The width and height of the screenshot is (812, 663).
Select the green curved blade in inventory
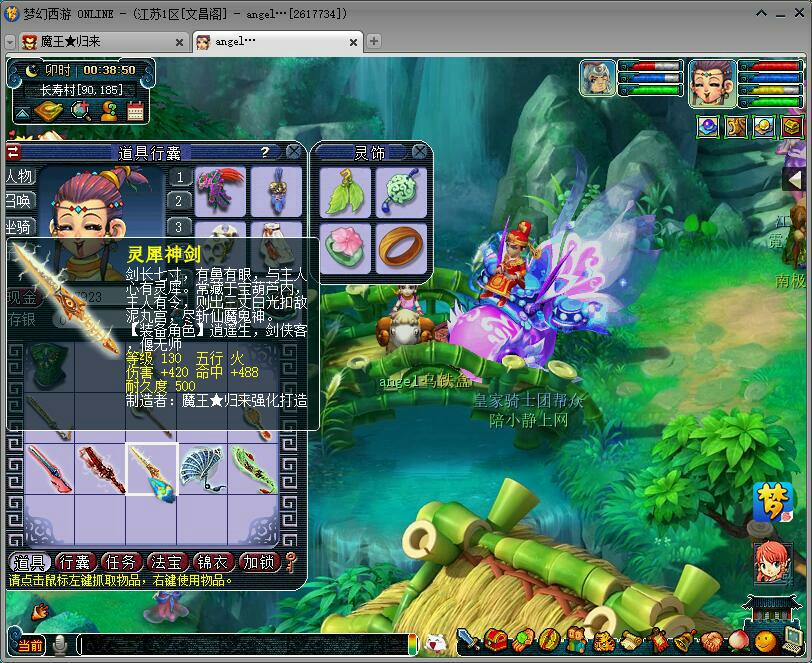(253, 469)
